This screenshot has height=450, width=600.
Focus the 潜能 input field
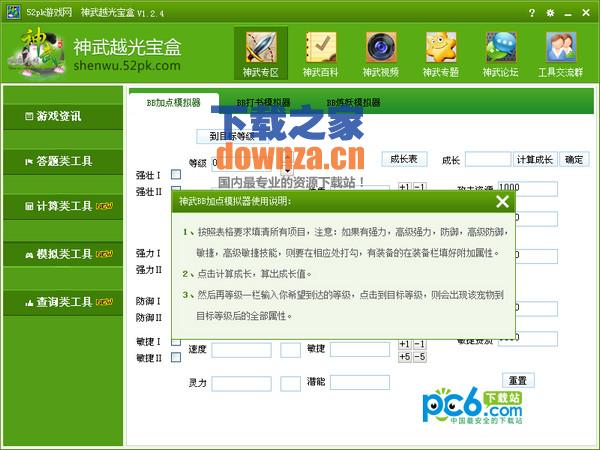click(360, 382)
